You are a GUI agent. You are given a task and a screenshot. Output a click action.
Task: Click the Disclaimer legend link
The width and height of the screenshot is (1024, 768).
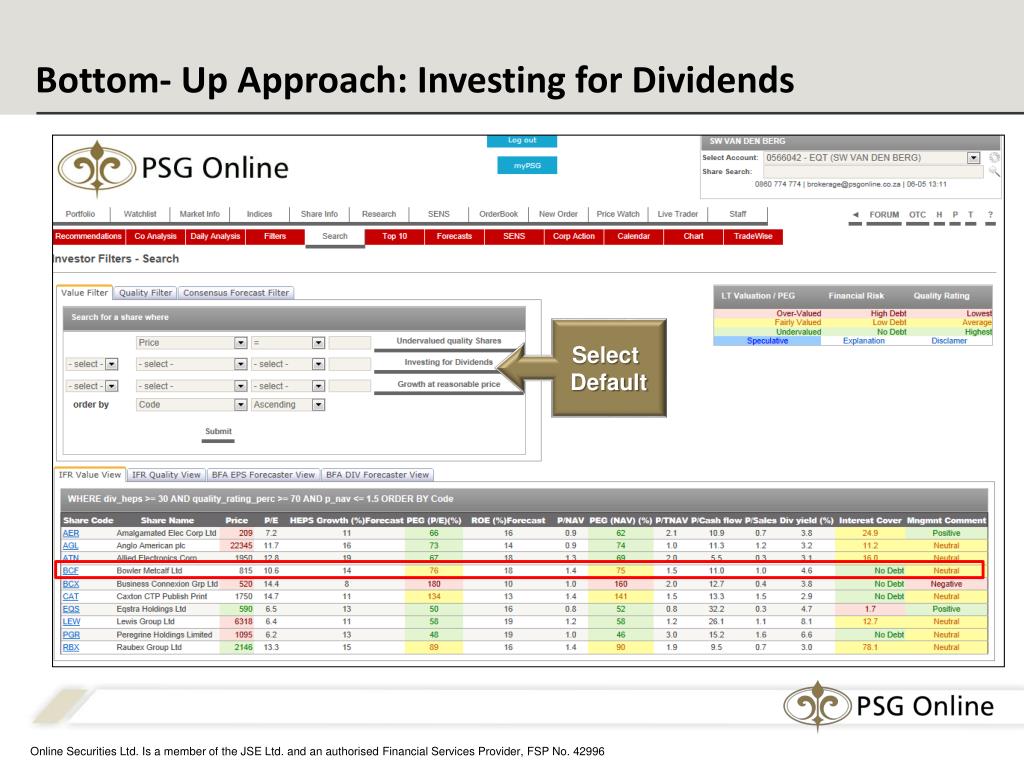point(949,341)
